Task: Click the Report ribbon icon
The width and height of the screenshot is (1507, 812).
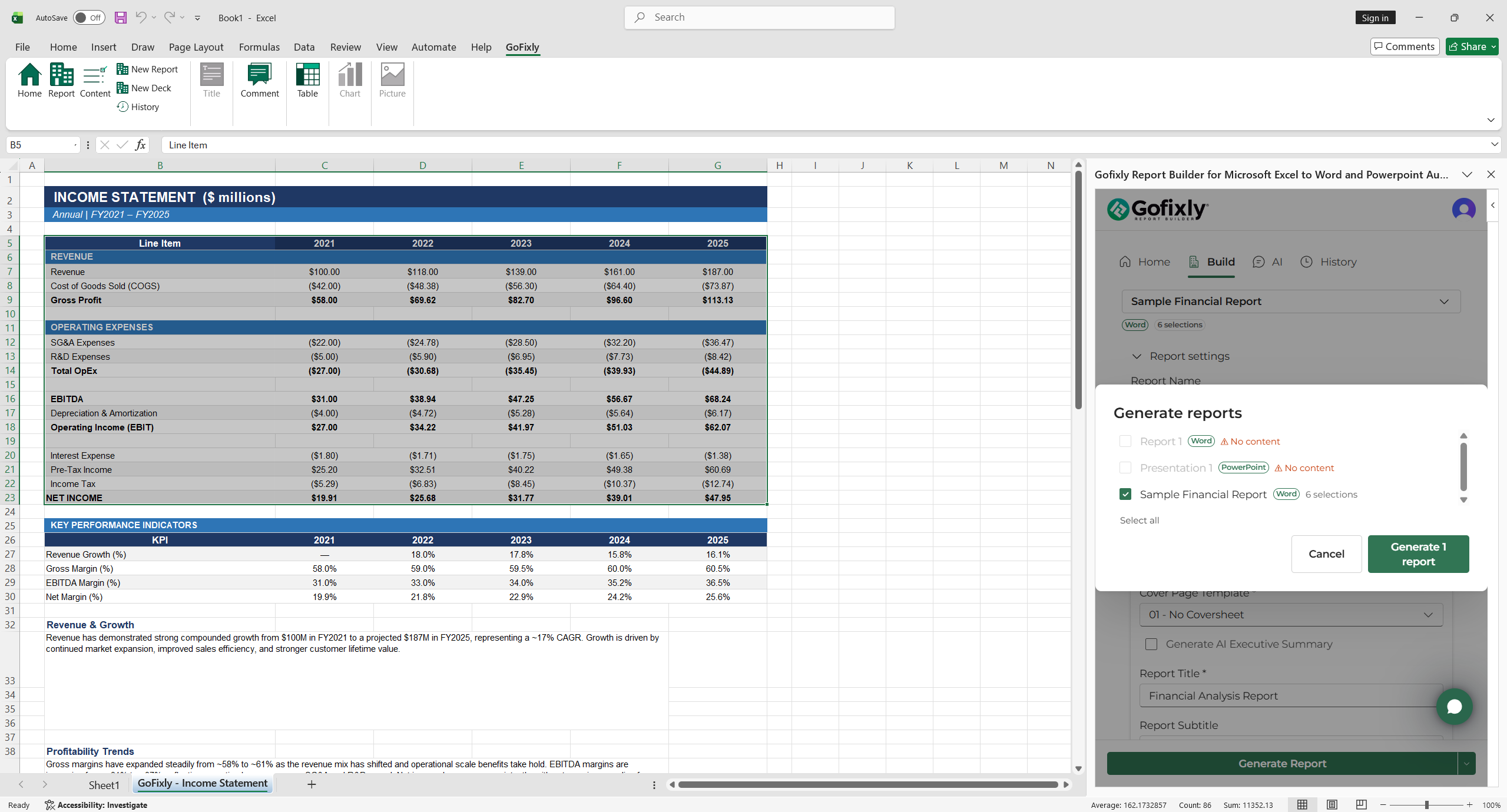Action: (61, 81)
